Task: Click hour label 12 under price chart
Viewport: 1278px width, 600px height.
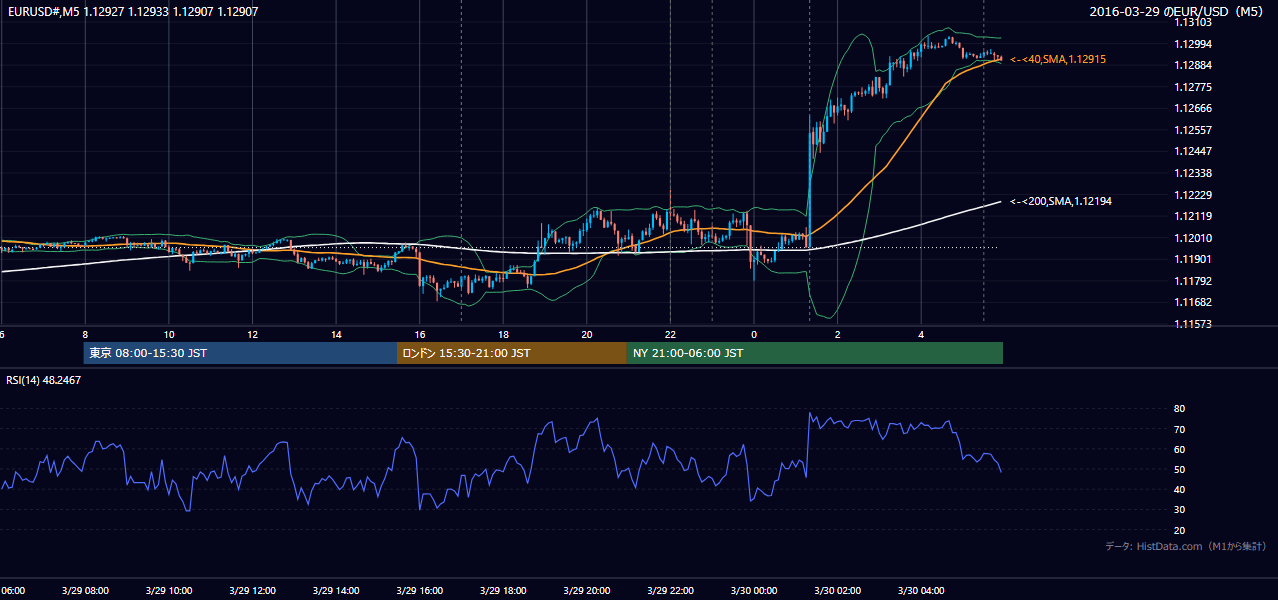Action: pyautogui.click(x=252, y=334)
